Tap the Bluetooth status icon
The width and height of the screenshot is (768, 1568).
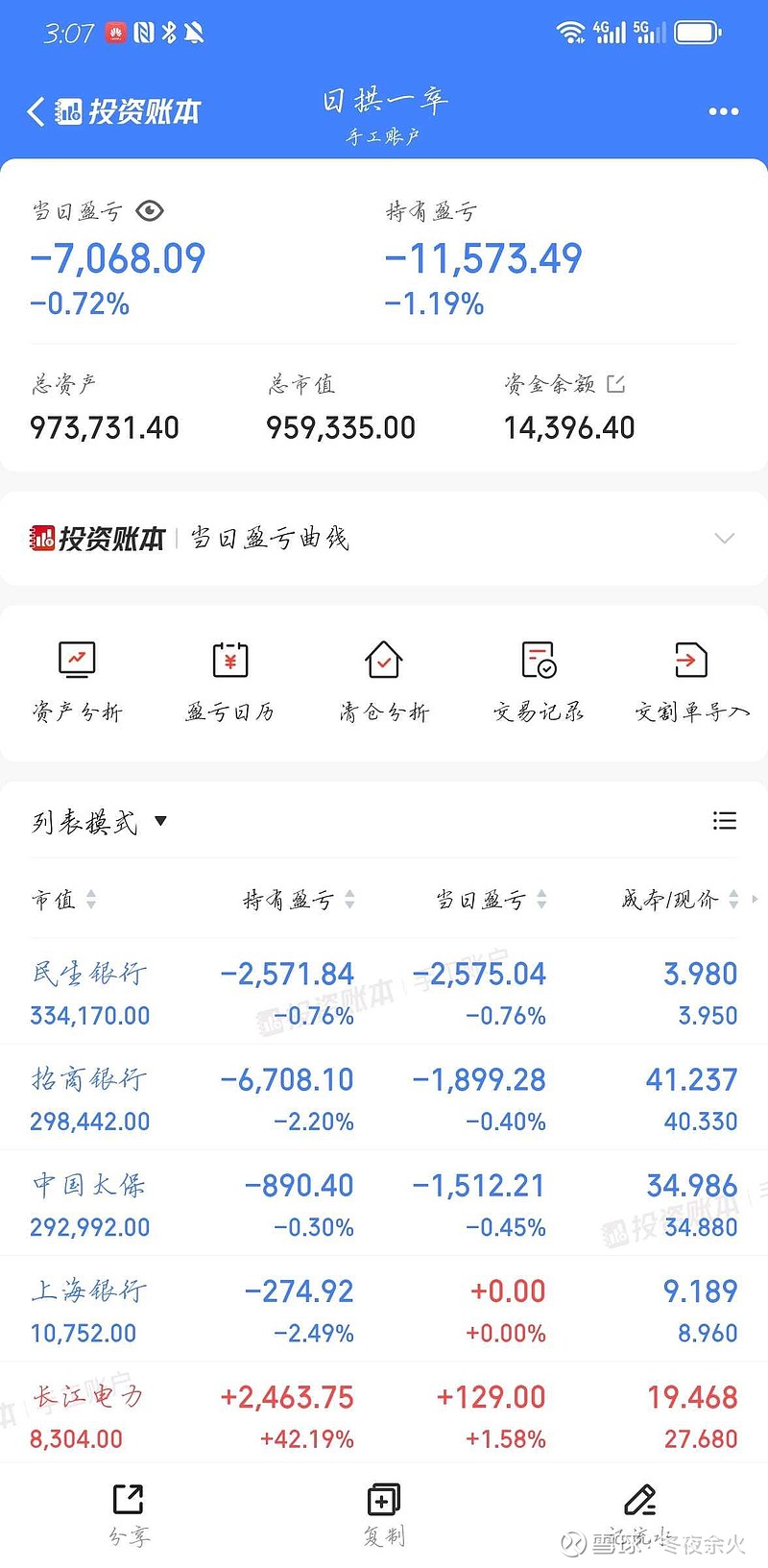coord(169,33)
